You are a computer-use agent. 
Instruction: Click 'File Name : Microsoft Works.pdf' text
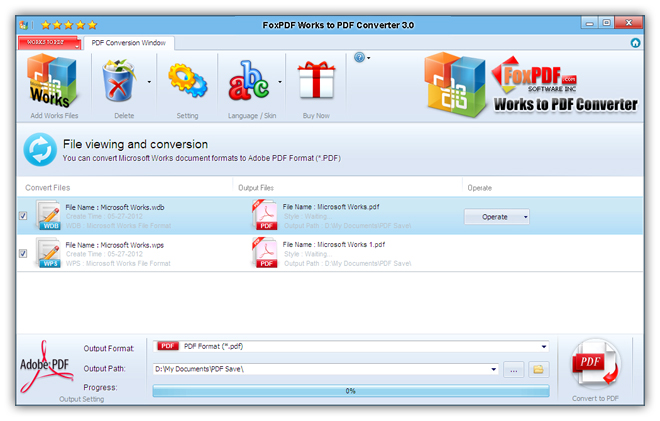click(331, 207)
